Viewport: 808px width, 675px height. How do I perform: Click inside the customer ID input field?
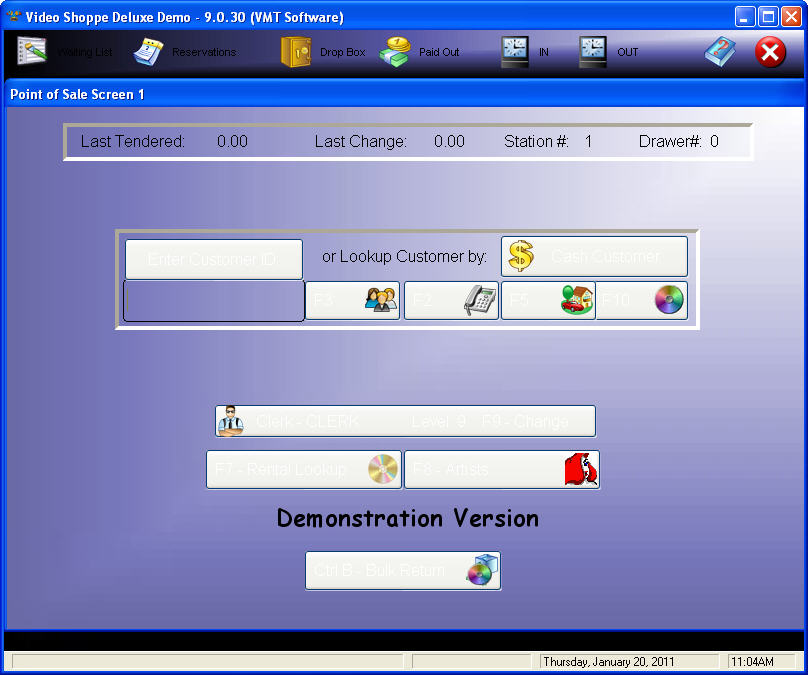click(x=213, y=301)
